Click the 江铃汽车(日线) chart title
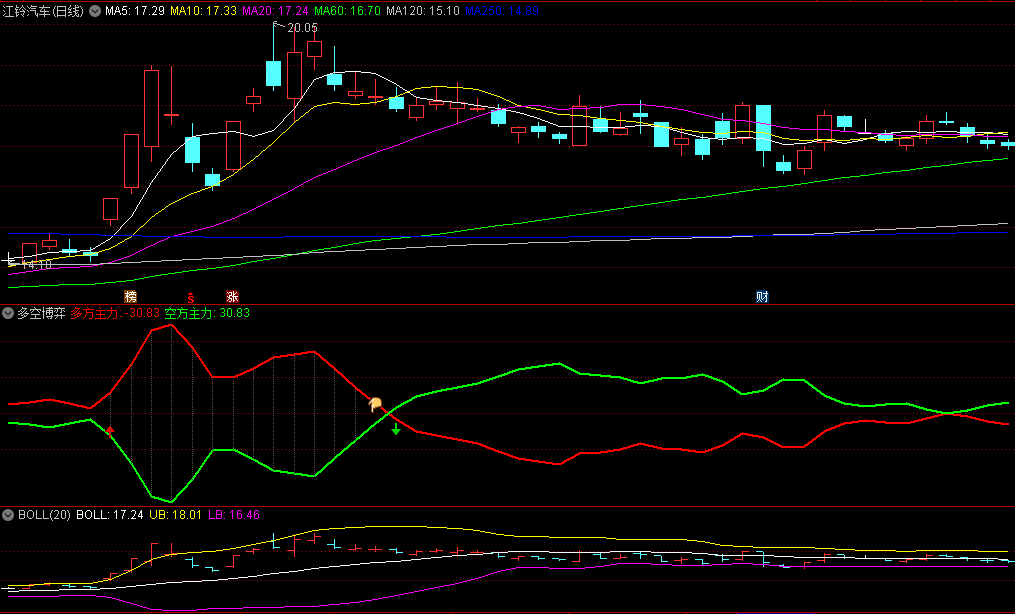 [x=43, y=11]
